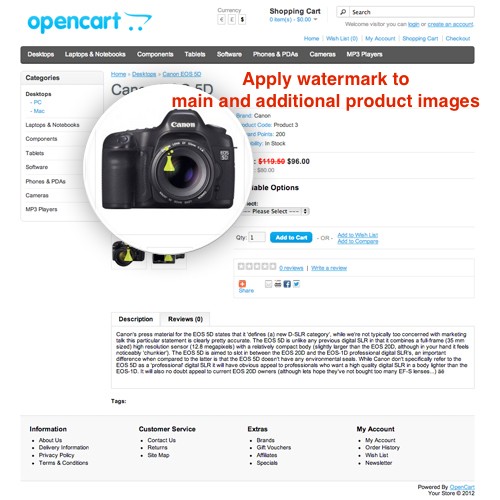Open the Mac subcategory under Desktops
This screenshot has width=500, height=500.
[x=39, y=111]
